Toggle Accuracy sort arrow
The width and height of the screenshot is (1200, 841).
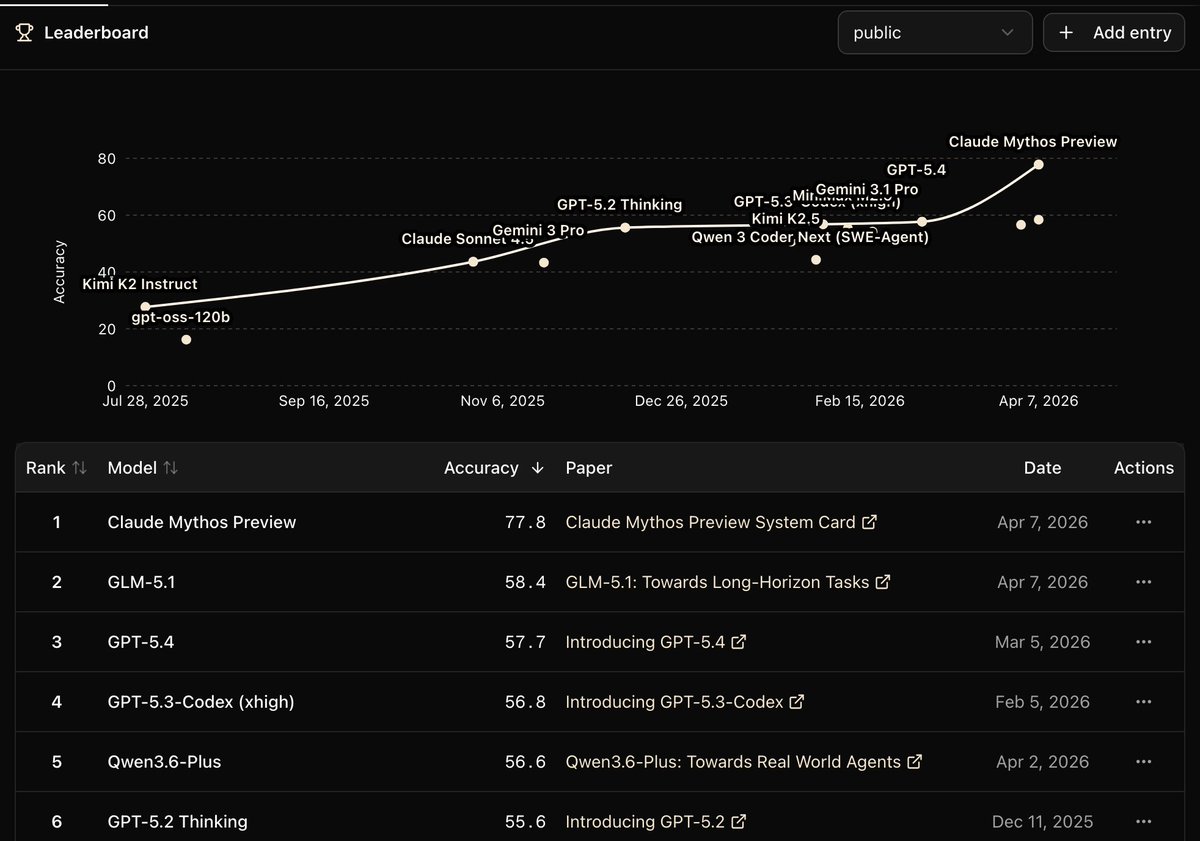tap(538, 468)
